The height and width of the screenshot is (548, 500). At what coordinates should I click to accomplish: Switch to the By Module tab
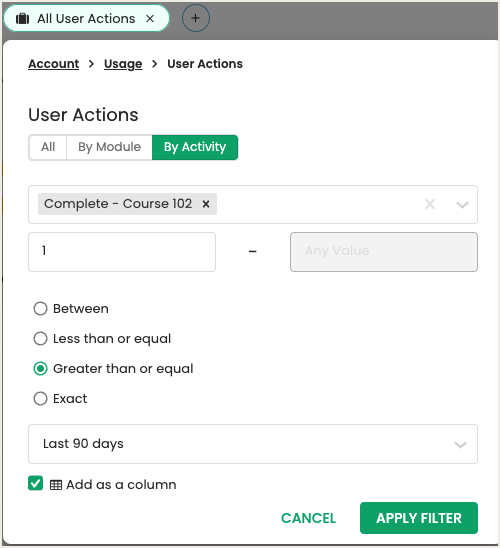(x=109, y=147)
